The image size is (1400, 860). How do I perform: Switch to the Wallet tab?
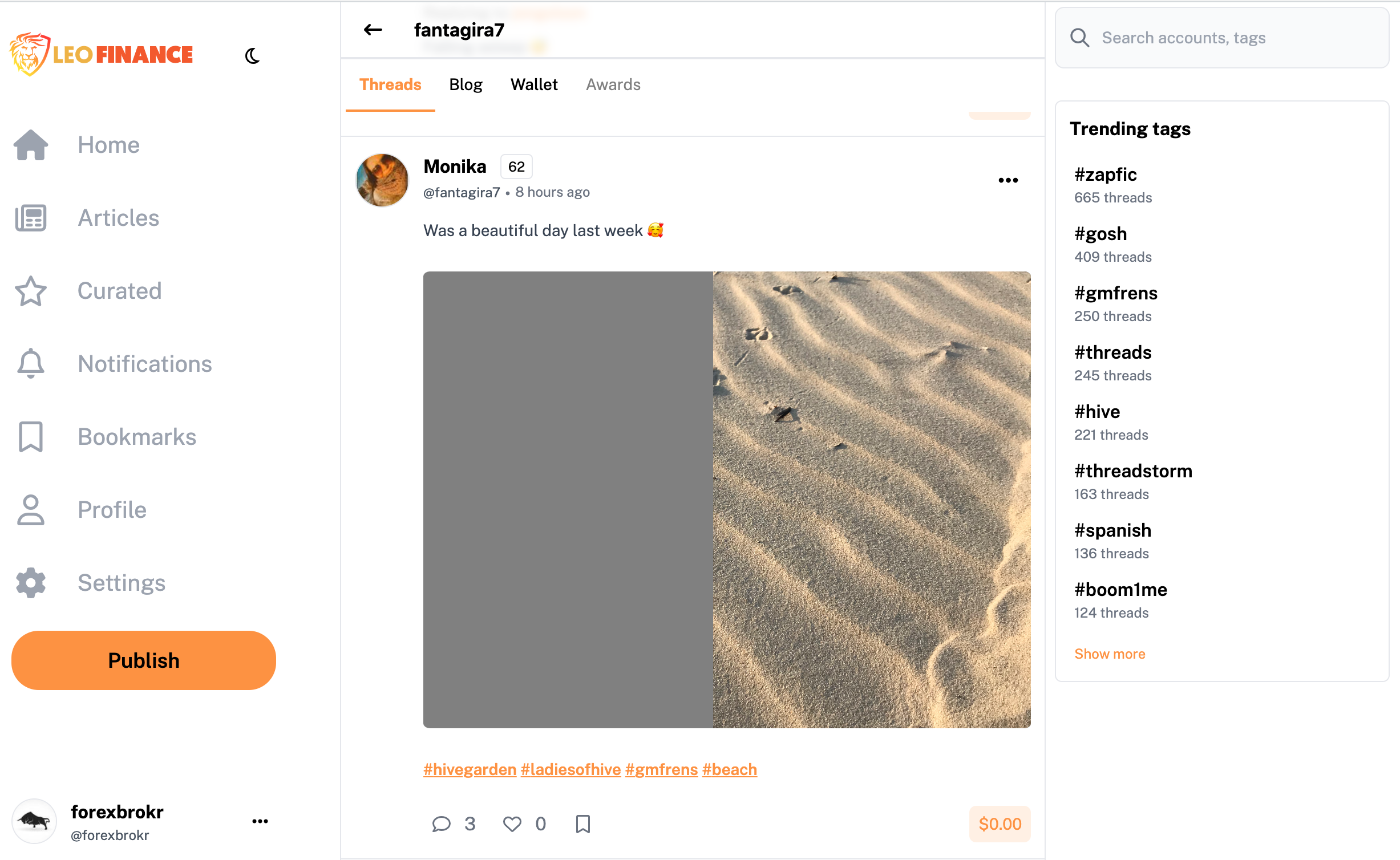click(x=534, y=84)
